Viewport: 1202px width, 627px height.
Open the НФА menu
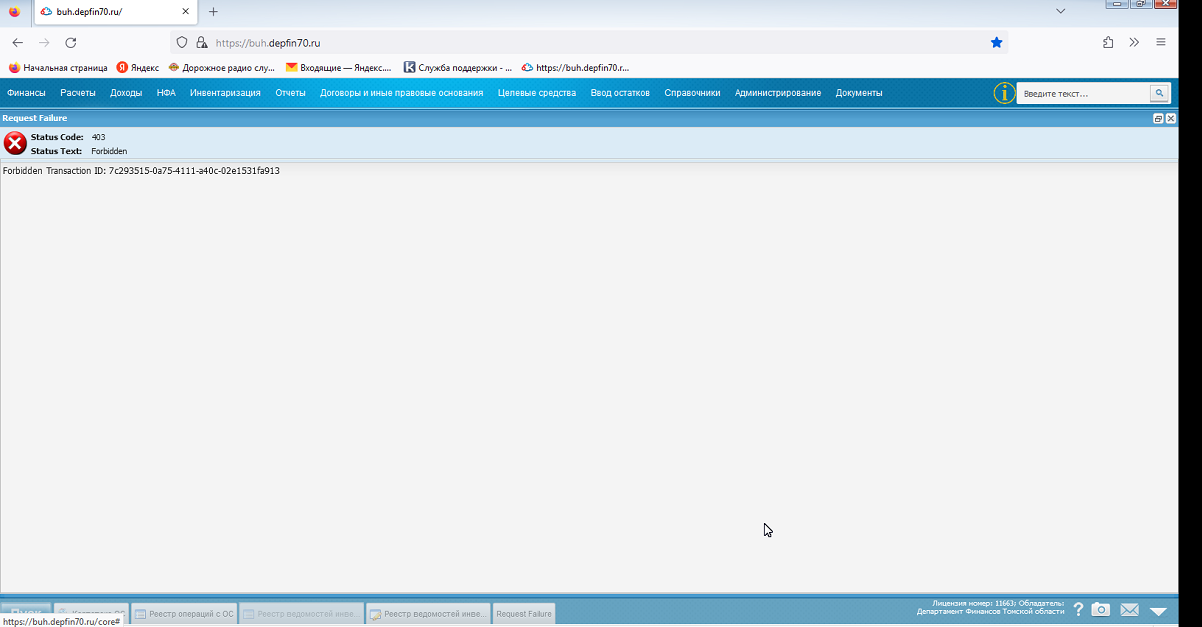[166, 93]
